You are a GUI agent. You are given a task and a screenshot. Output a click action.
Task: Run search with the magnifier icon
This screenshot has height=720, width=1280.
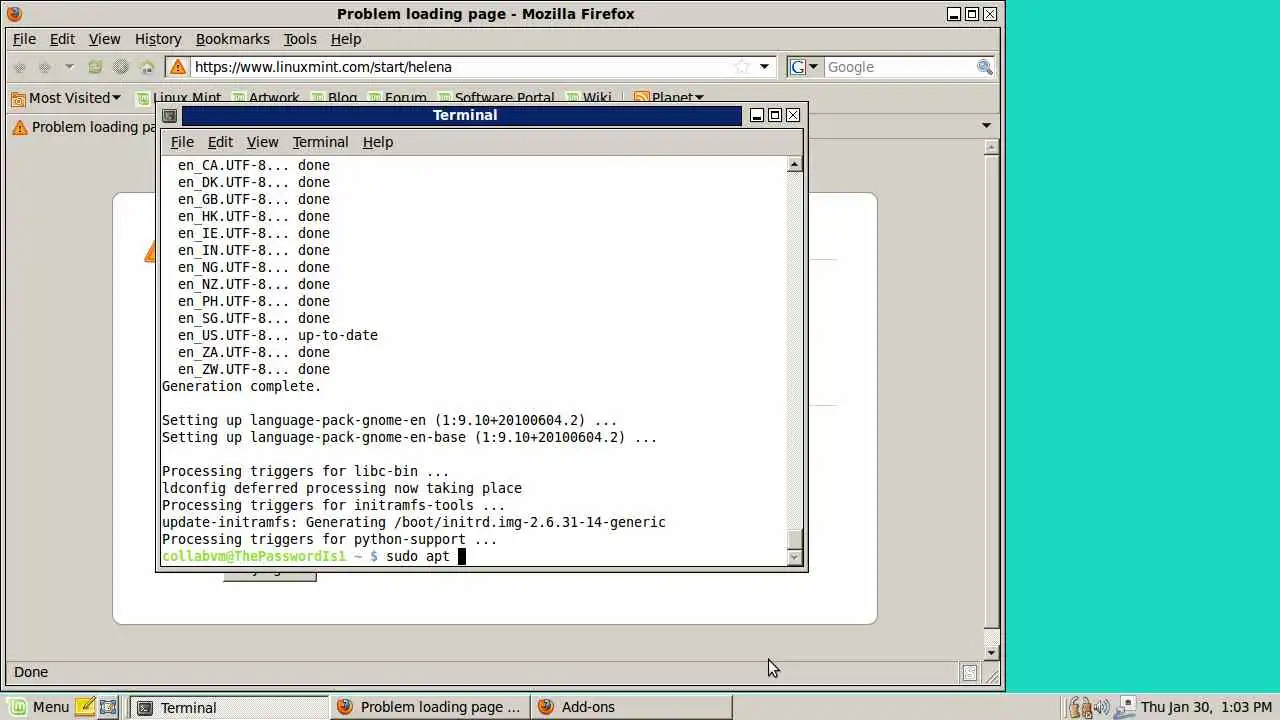tap(984, 67)
